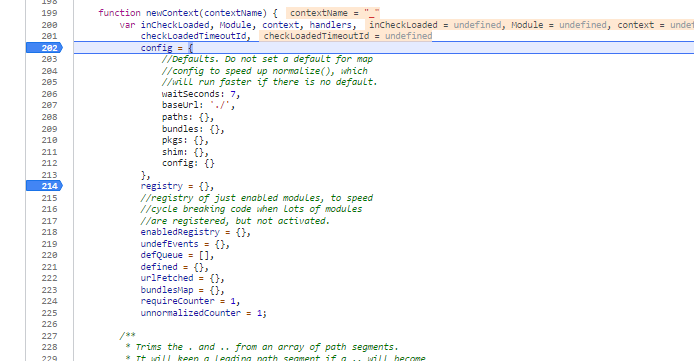Set a breakpoint on line number 218

50,232
